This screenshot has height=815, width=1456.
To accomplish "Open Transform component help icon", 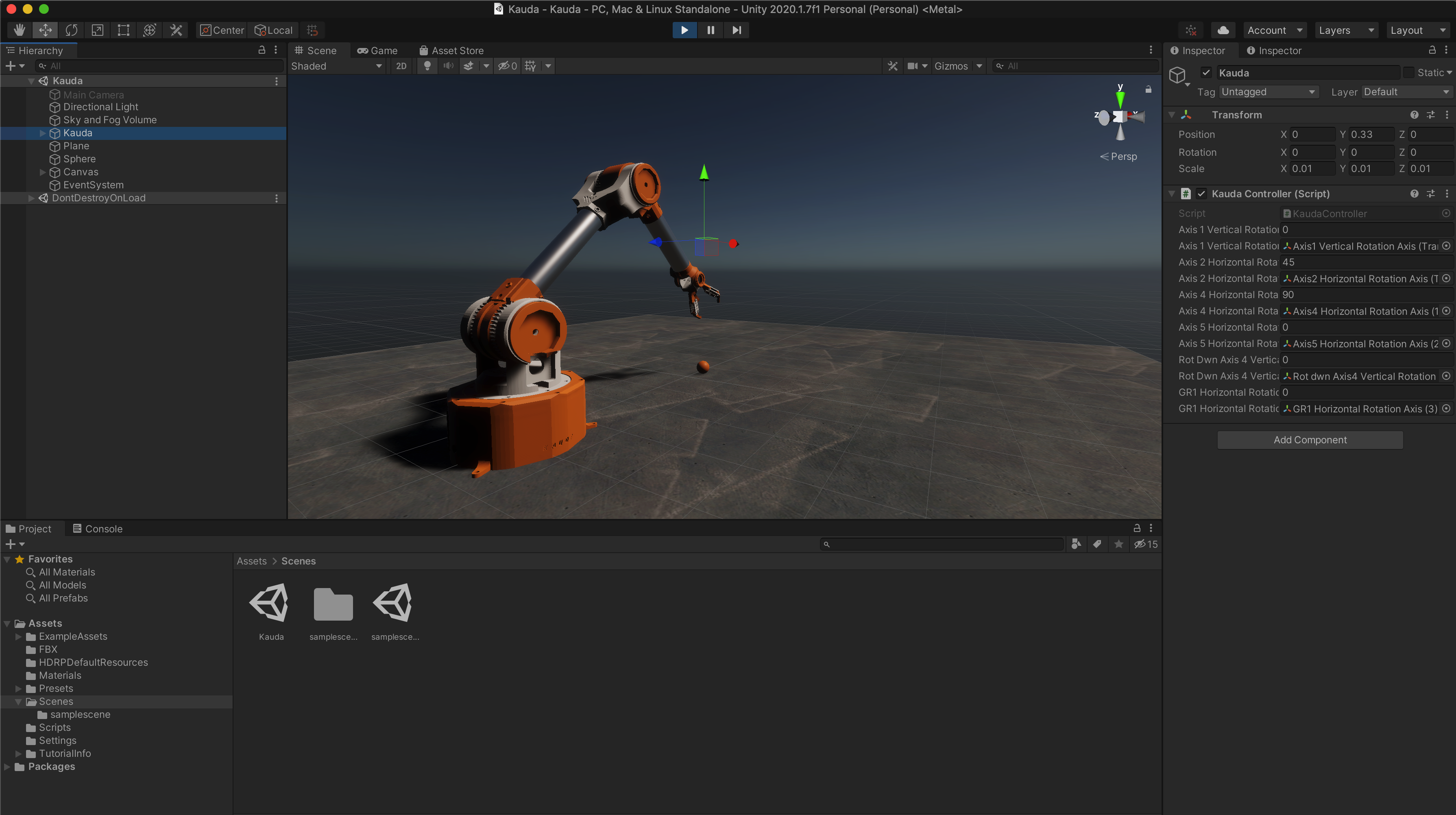I will [1414, 115].
